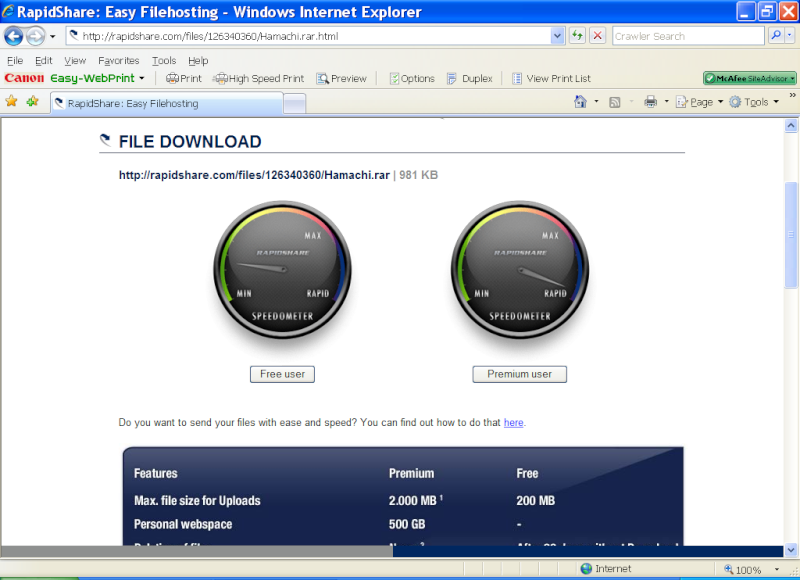Viewport: 800px width, 580px height.
Task: Open Canon Options
Action: pyautogui.click(x=412, y=79)
